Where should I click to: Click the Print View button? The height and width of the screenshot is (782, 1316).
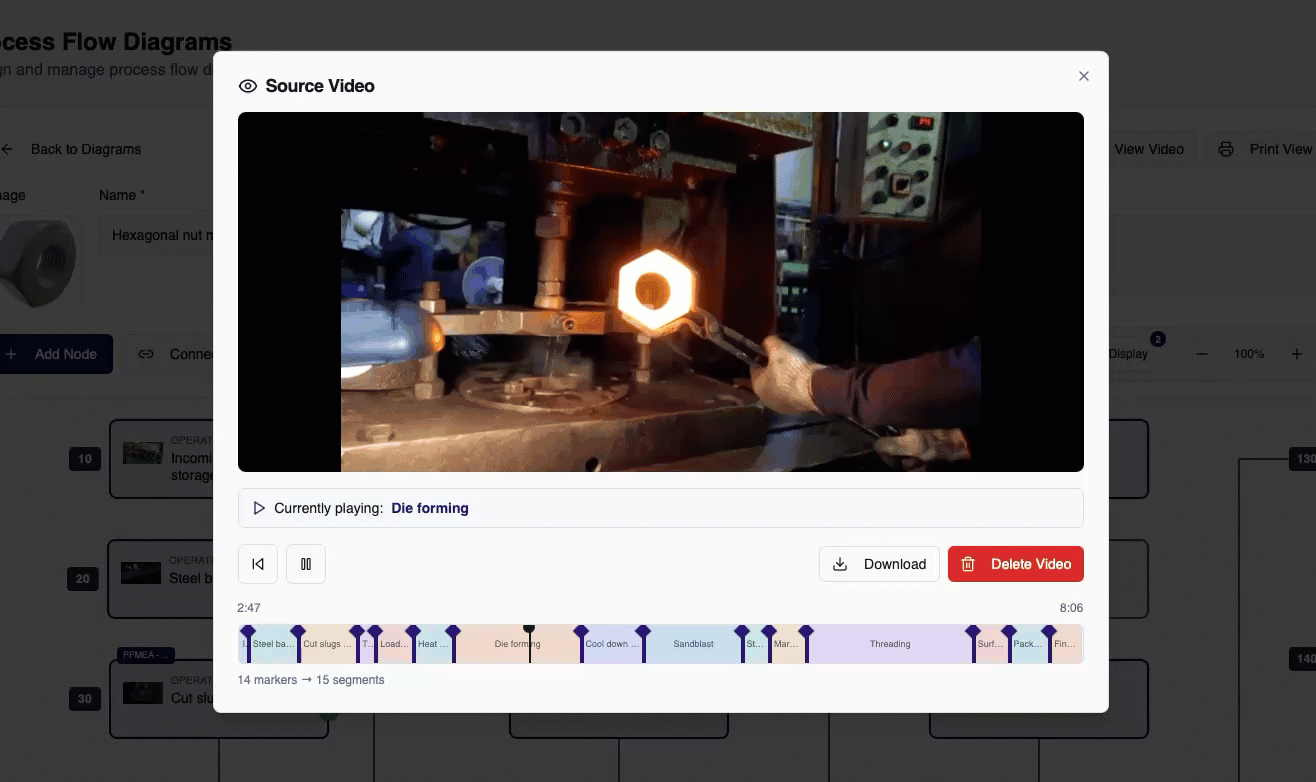click(1266, 149)
